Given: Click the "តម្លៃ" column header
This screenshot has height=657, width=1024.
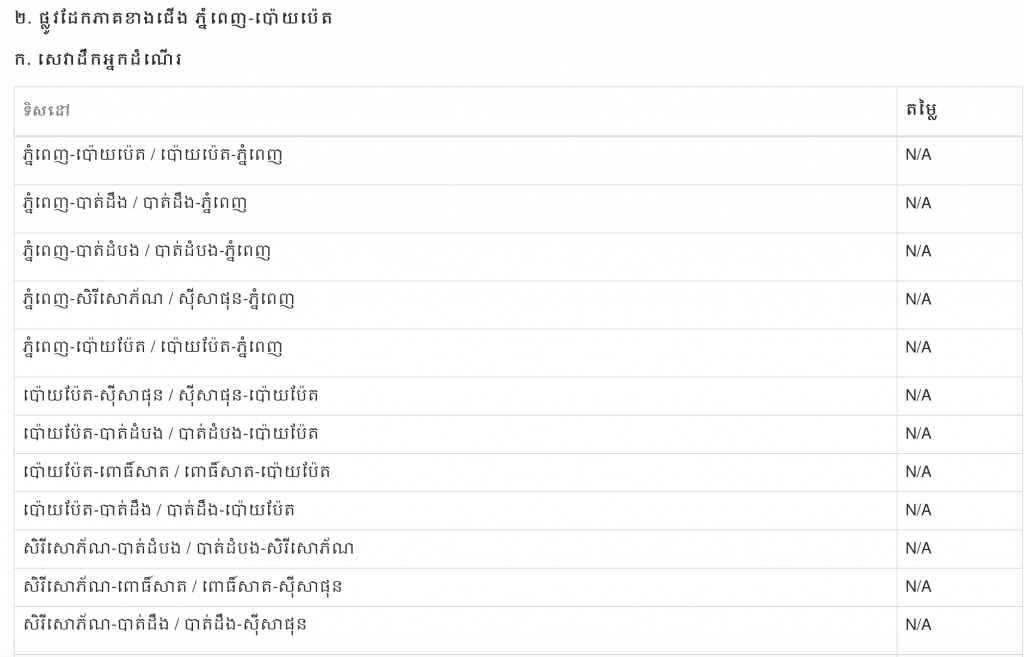Looking at the screenshot, I should pos(921,110).
